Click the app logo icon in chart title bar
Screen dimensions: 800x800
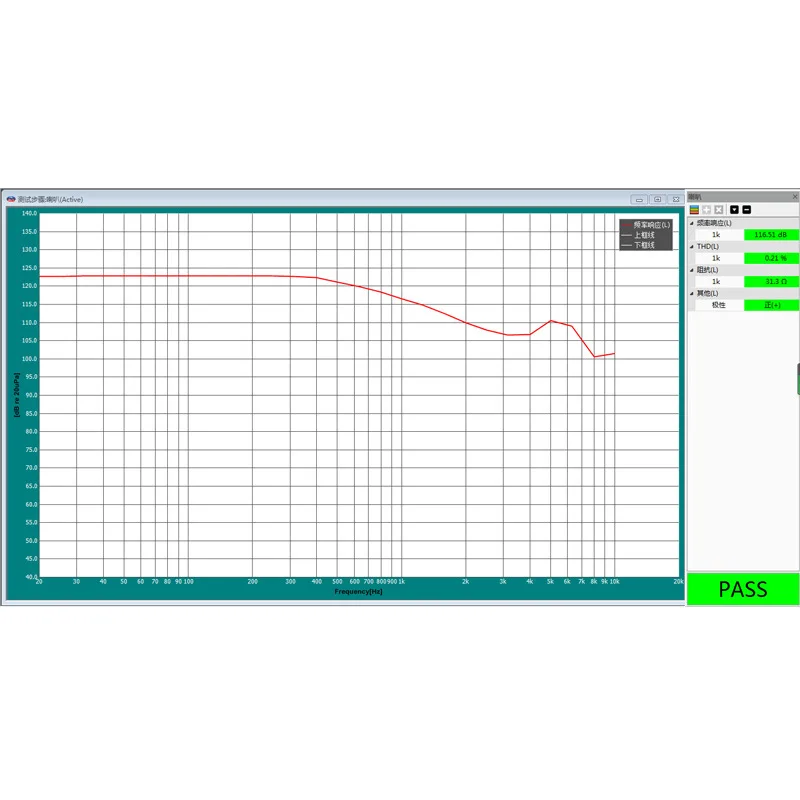(11, 199)
